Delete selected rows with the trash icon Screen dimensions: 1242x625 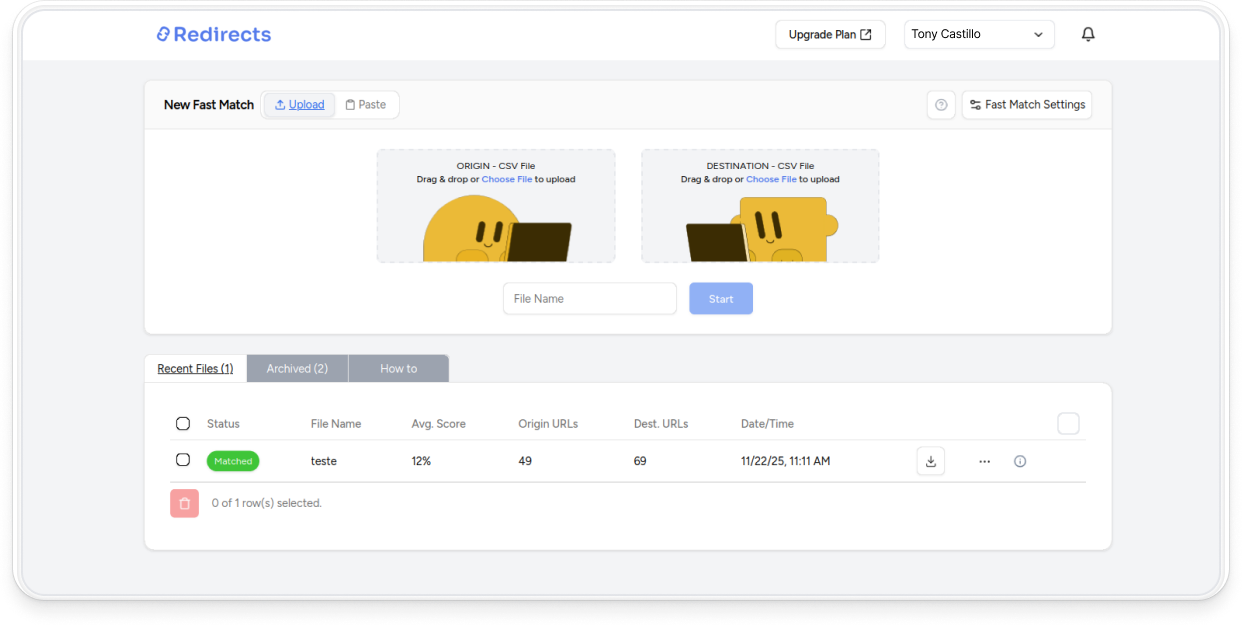(184, 503)
